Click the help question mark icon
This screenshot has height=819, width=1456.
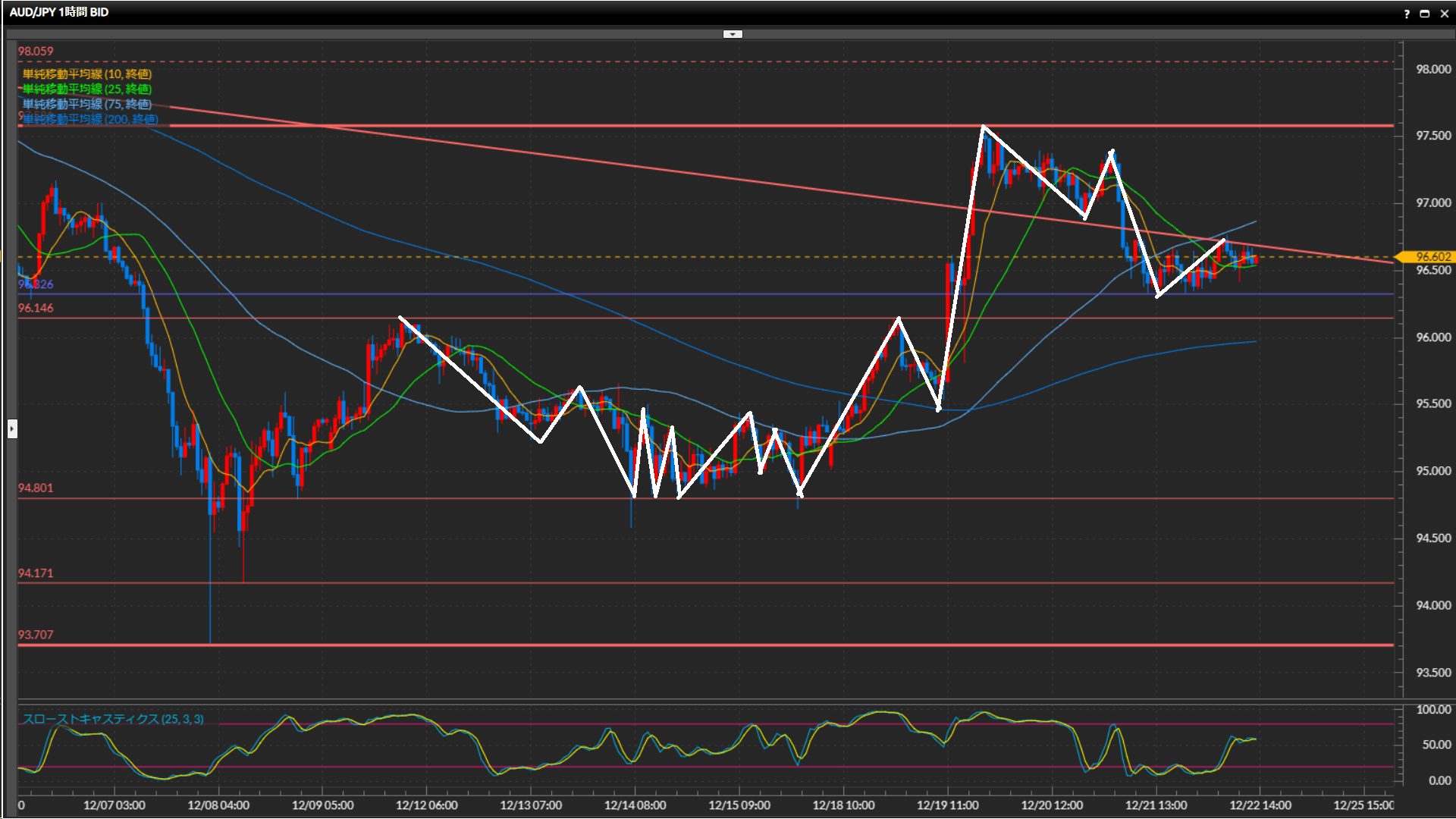(x=1407, y=14)
